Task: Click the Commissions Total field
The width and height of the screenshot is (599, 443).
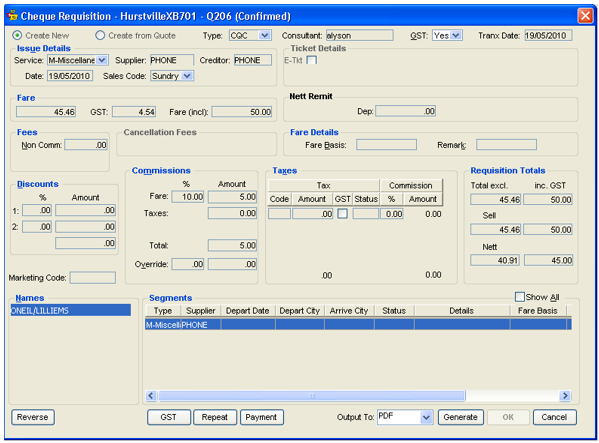Action: point(232,245)
